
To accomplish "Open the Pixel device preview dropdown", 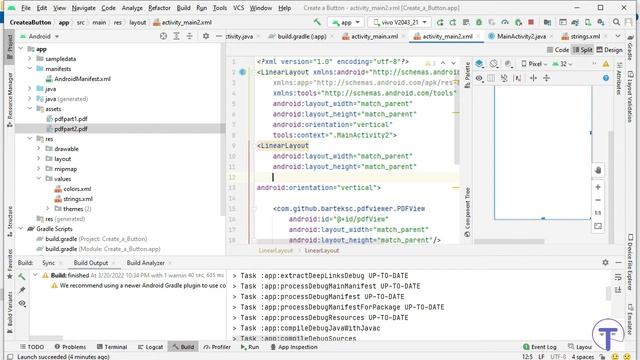I will click(x=534, y=64).
